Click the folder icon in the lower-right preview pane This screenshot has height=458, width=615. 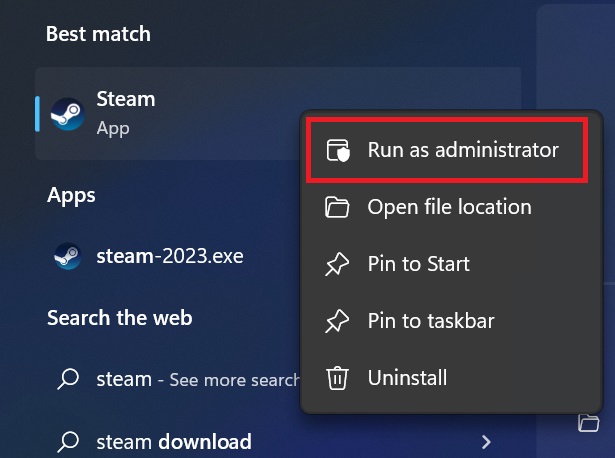589,422
